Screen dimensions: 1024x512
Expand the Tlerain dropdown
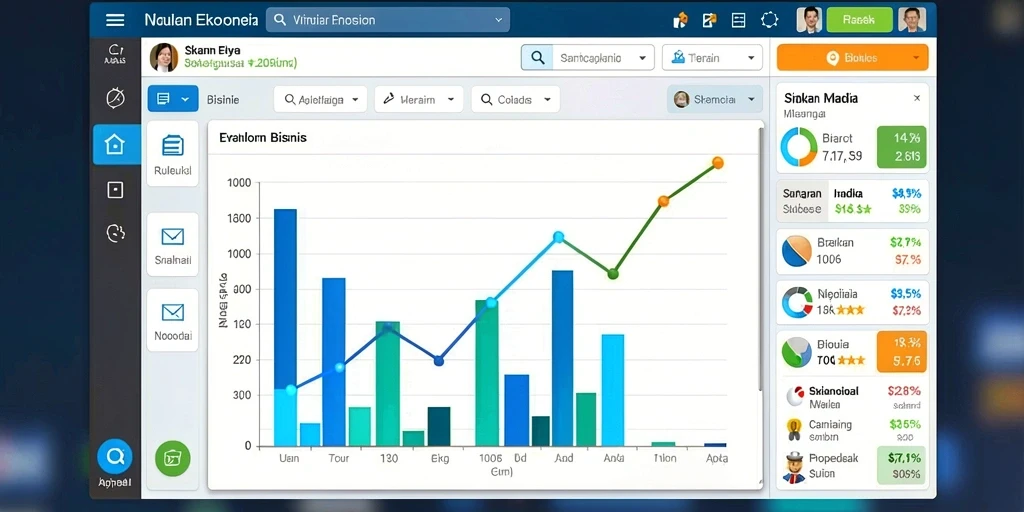tap(712, 57)
